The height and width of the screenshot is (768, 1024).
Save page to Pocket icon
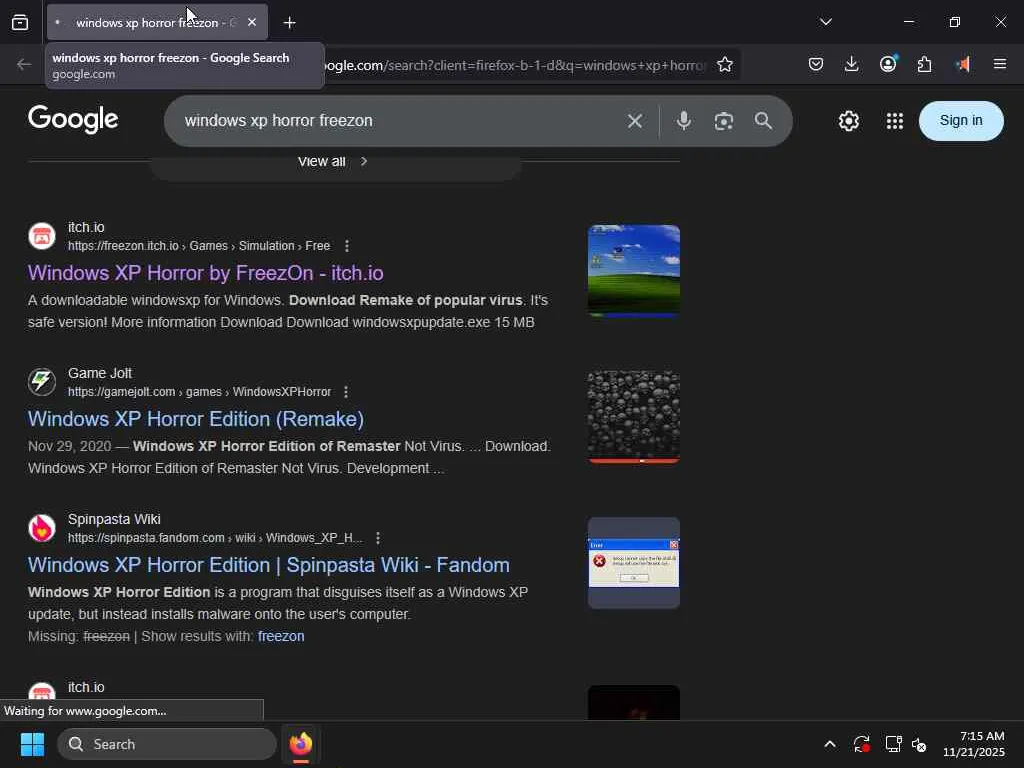816,64
